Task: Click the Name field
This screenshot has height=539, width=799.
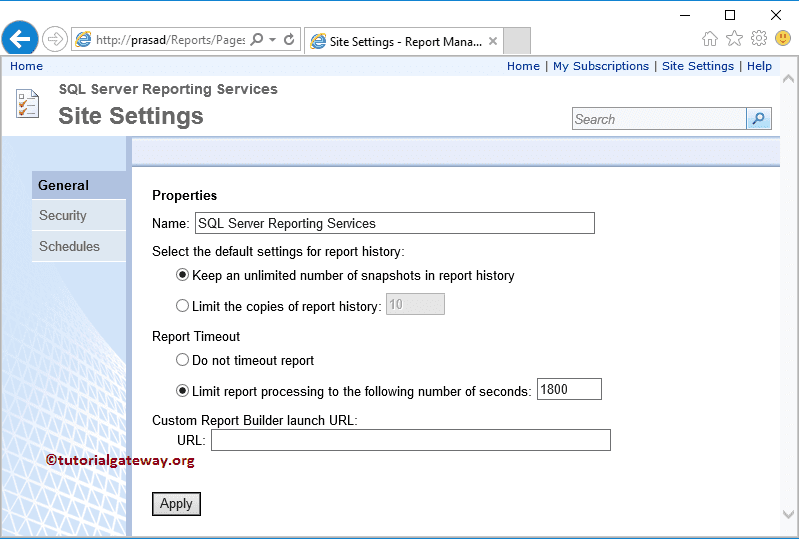Action: (394, 223)
